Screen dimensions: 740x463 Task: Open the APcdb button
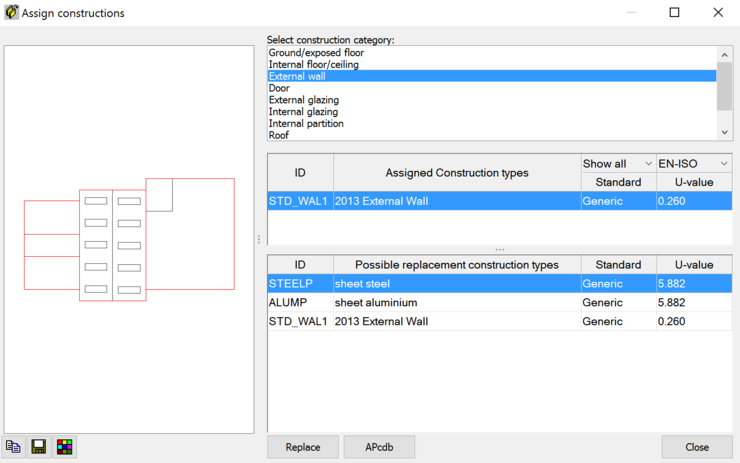click(x=379, y=447)
